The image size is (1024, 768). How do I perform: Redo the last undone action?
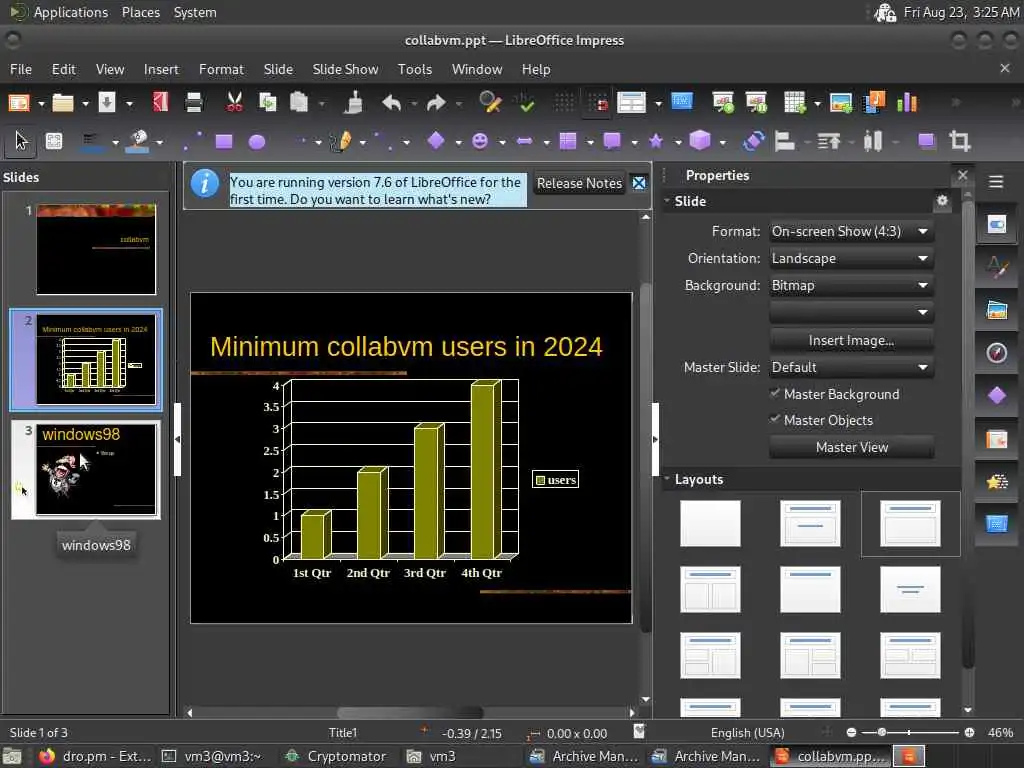436,103
